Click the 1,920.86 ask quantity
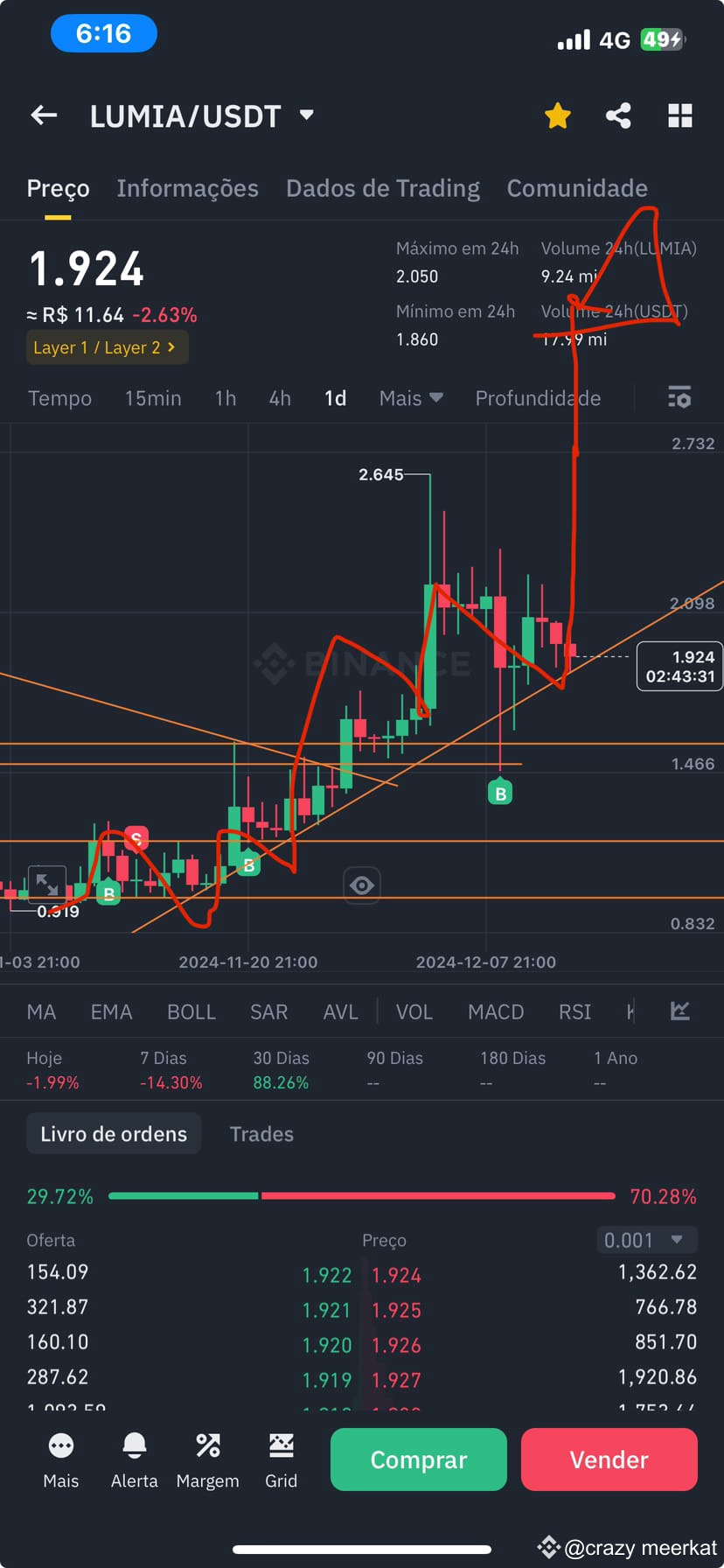The image size is (724, 1568). pyautogui.click(x=658, y=1376)
